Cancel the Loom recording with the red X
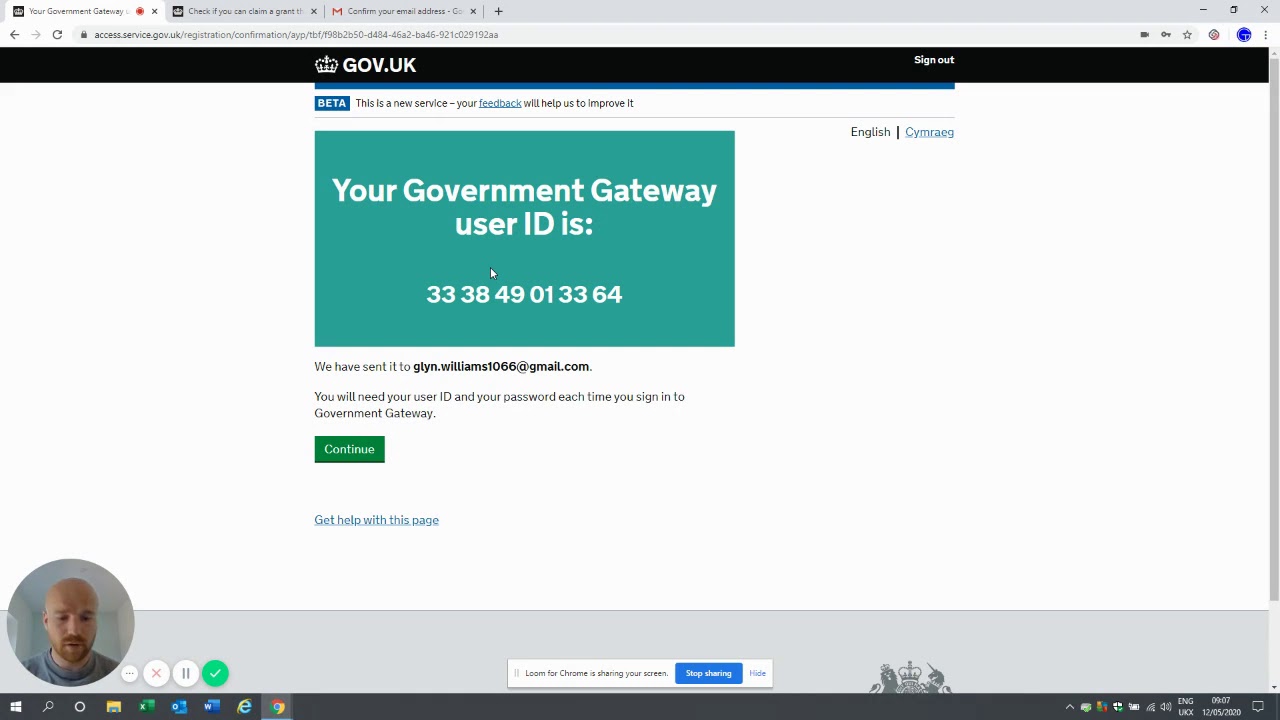The height and width of the screenshot is (720, 1280). point(156,673)
